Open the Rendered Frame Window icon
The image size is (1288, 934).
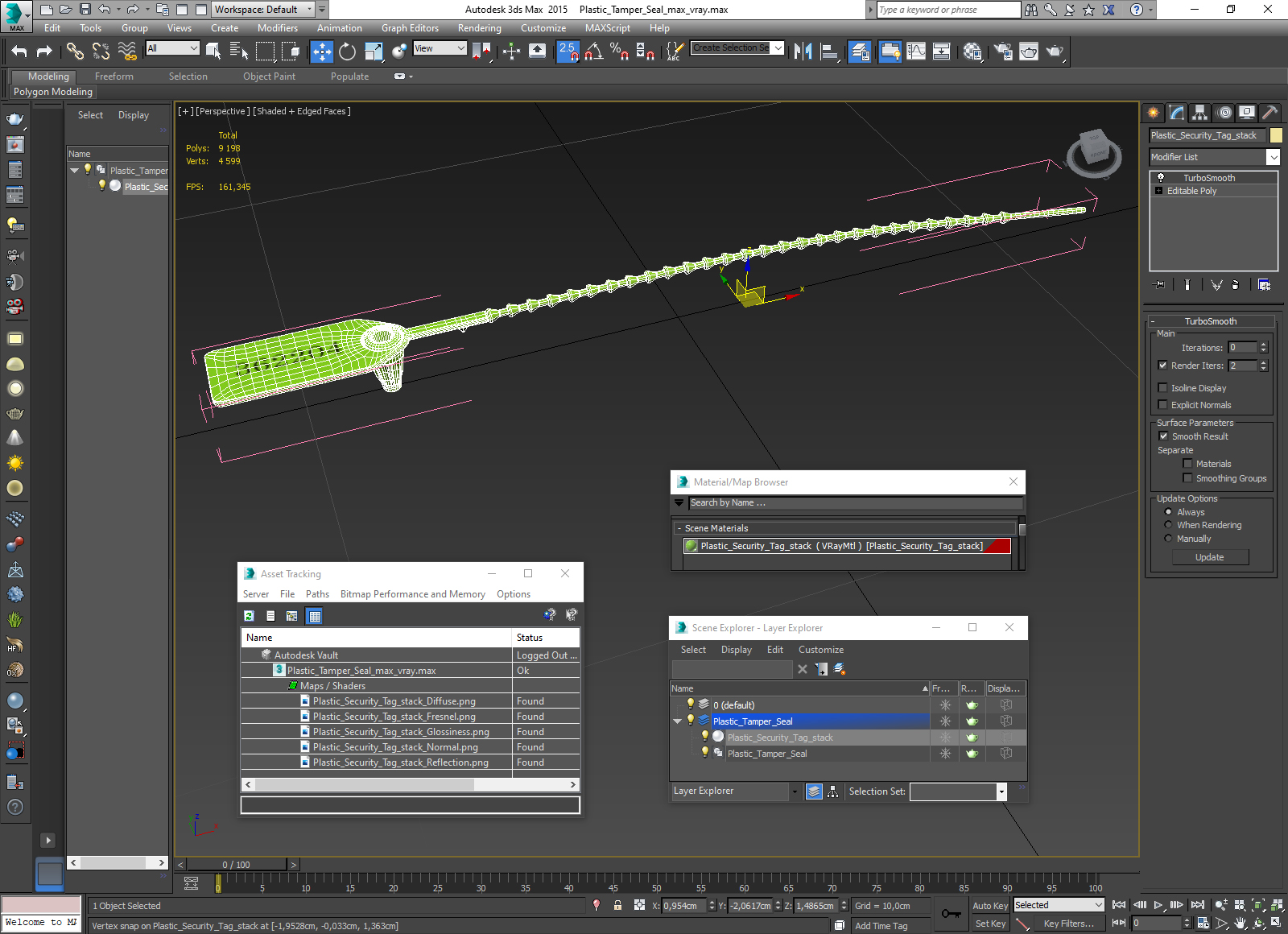pyautogui.click(x=1029, y=52)
